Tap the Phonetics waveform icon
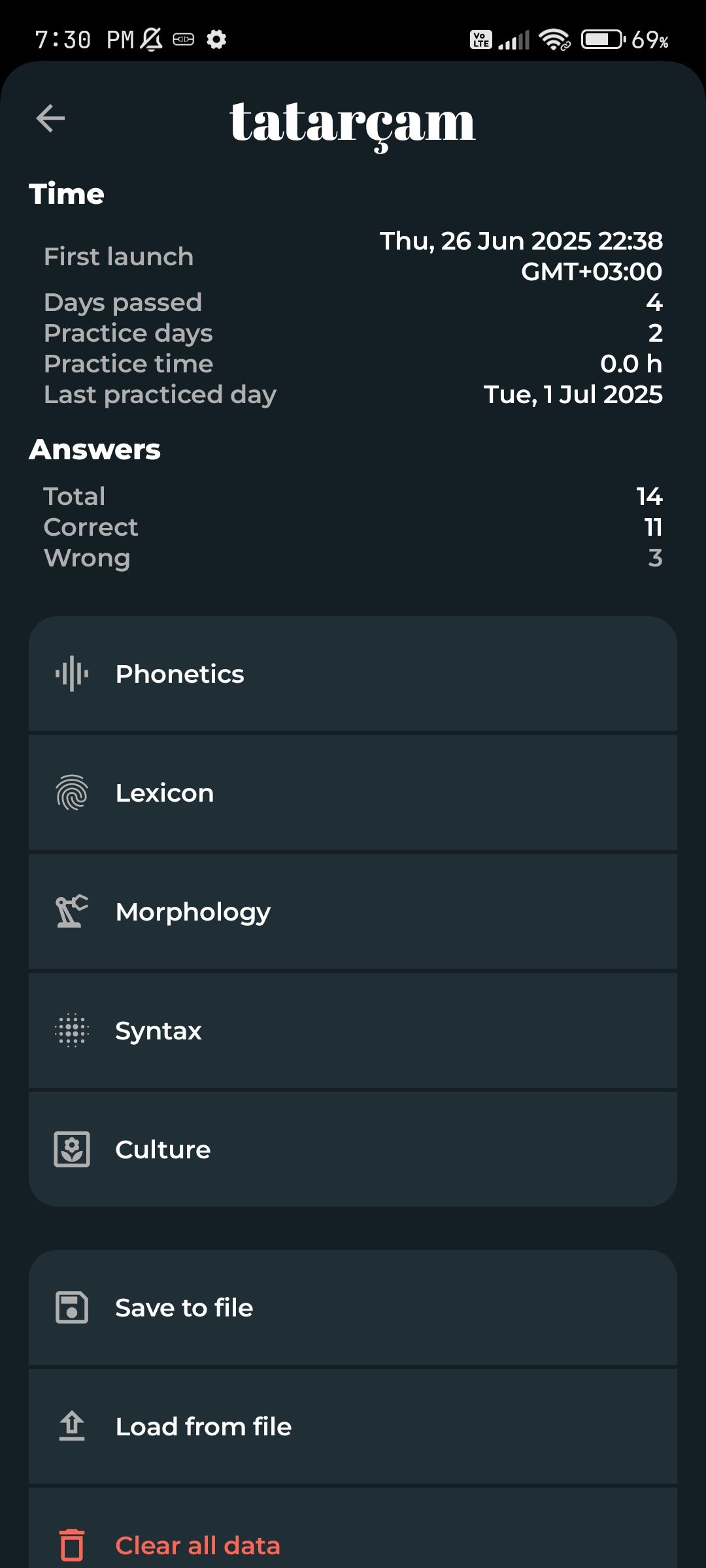The width and height of the screenshot is (706, 1568). 72,674
